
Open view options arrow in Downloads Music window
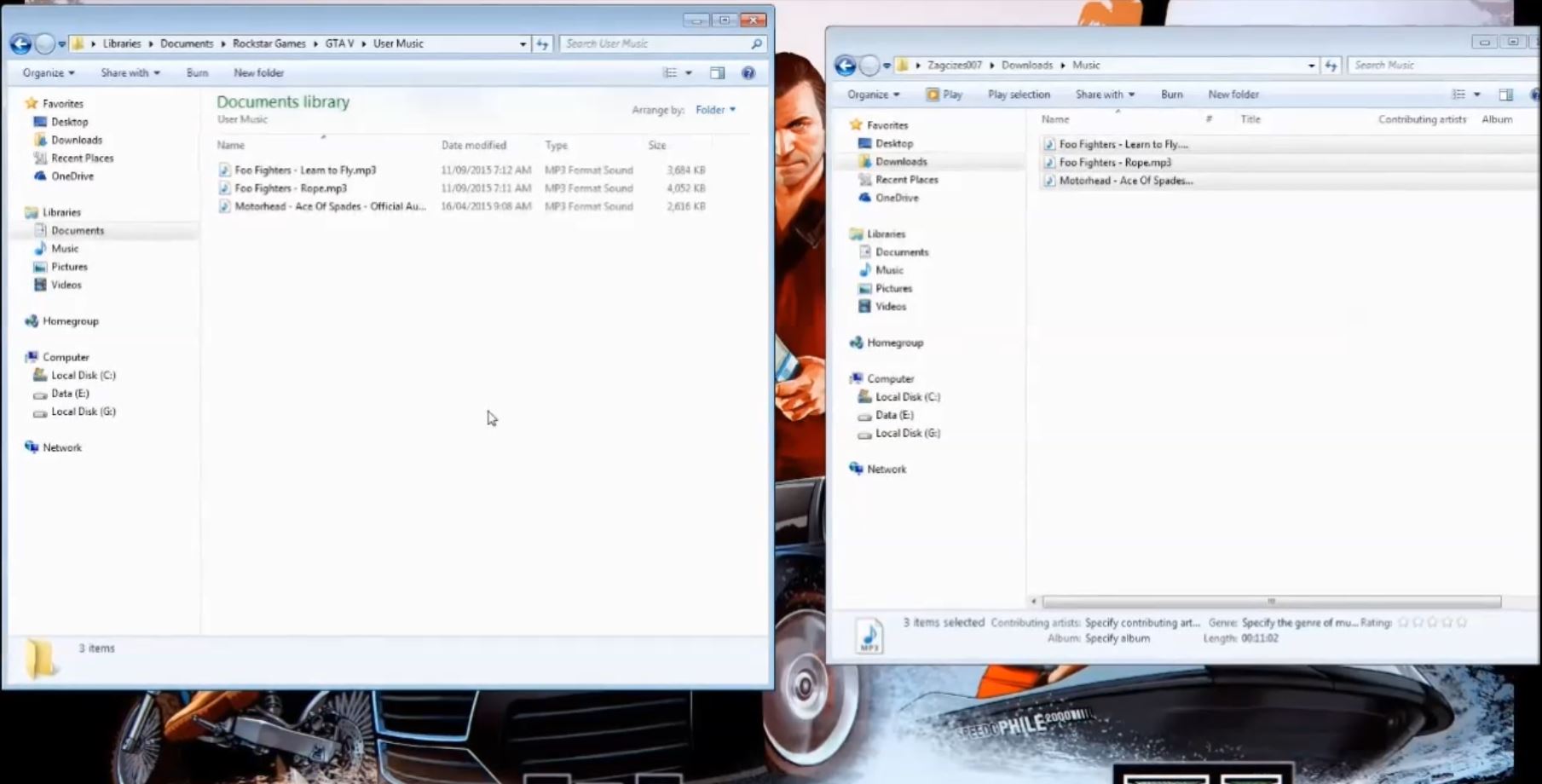click(x=1477, y=95)
